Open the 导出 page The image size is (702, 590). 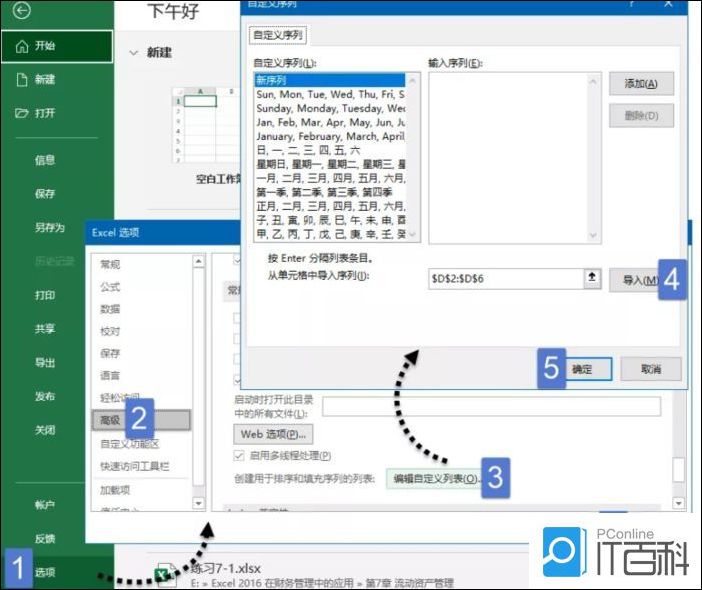coord(45,362)
